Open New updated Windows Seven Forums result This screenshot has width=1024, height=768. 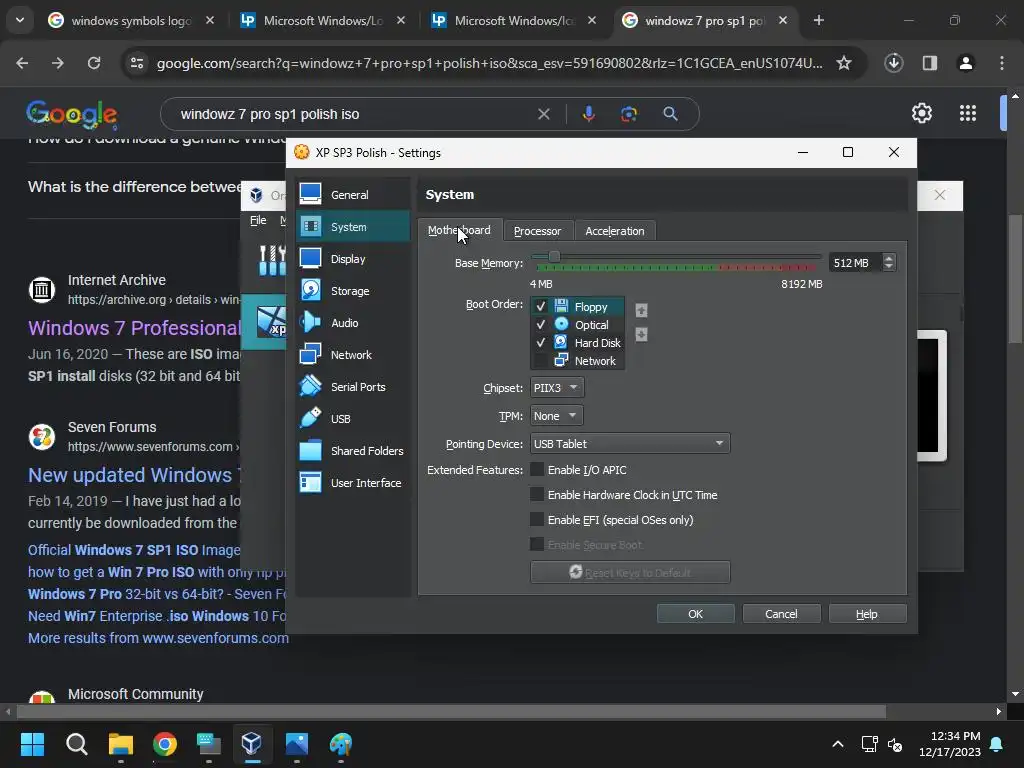click(x=134, y=475)
